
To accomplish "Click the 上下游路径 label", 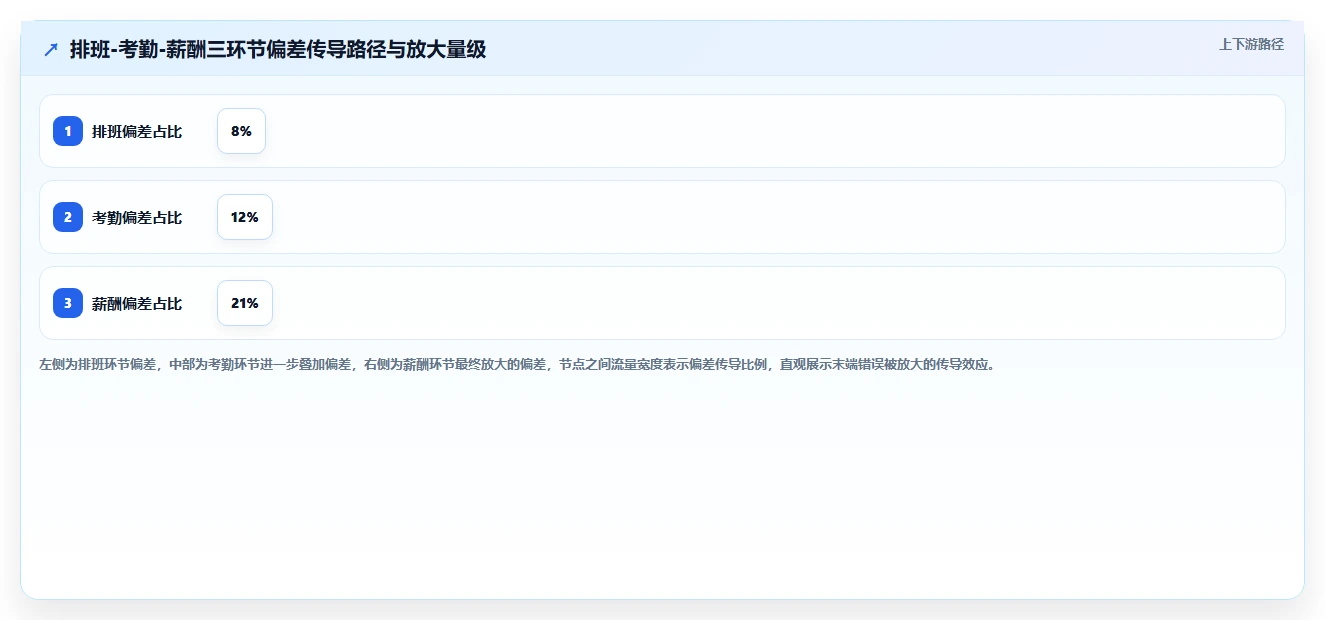I will [x=1251, y=44].
